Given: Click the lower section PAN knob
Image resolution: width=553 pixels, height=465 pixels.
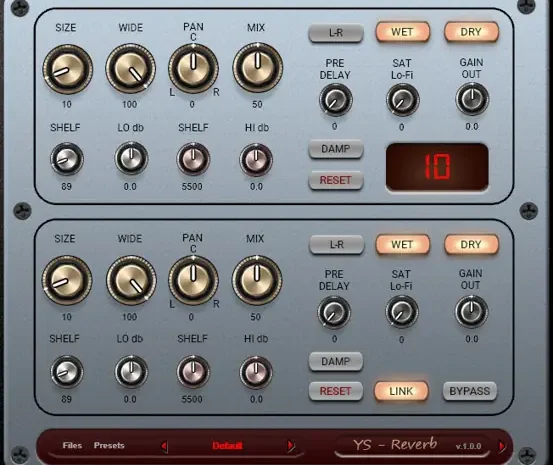Looking at the screenshot, I should coord(193,280).
